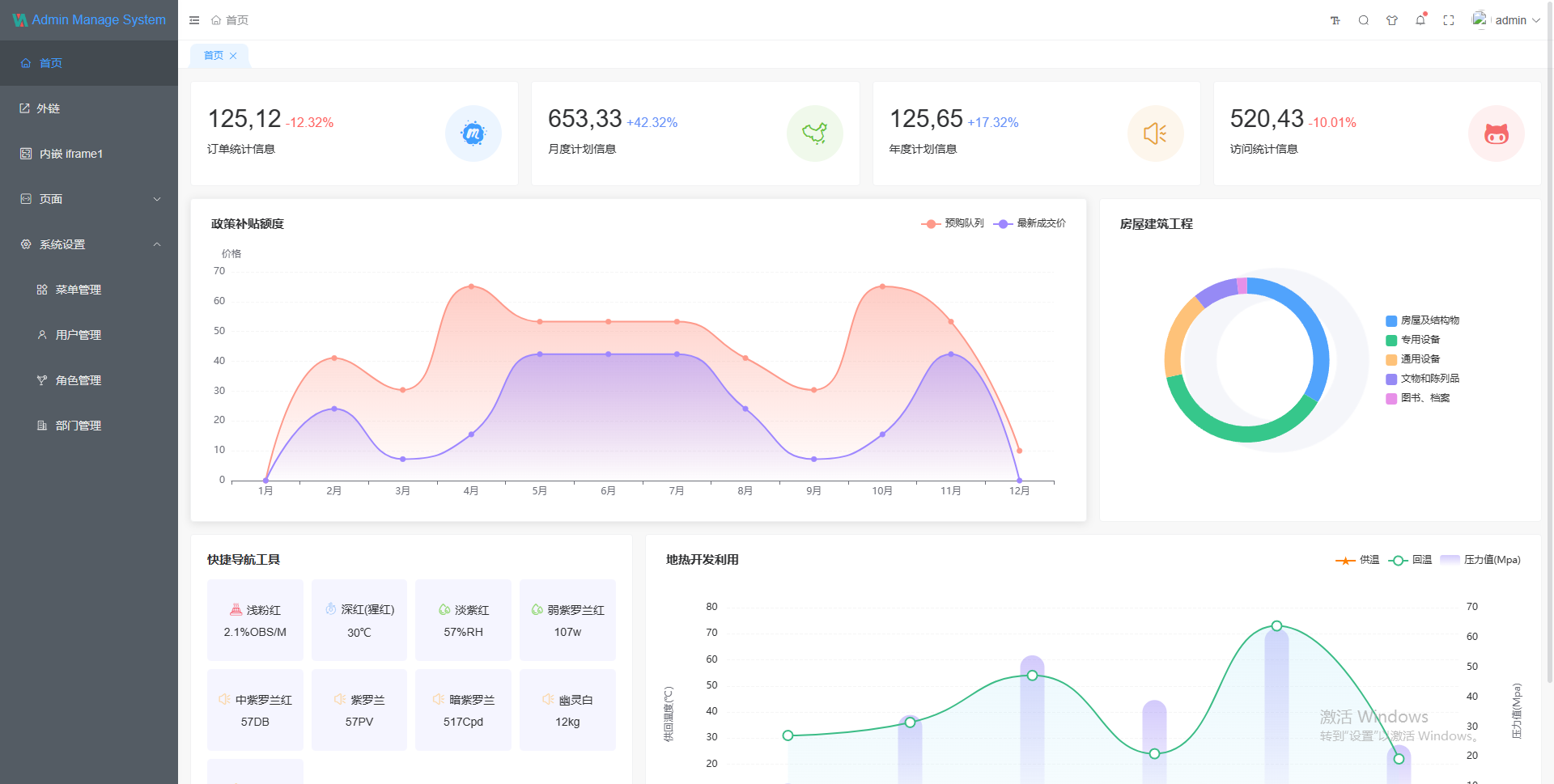The image size is (1554, 784).
Task: Open 角色管理 menu item
Action: point(89,380)
